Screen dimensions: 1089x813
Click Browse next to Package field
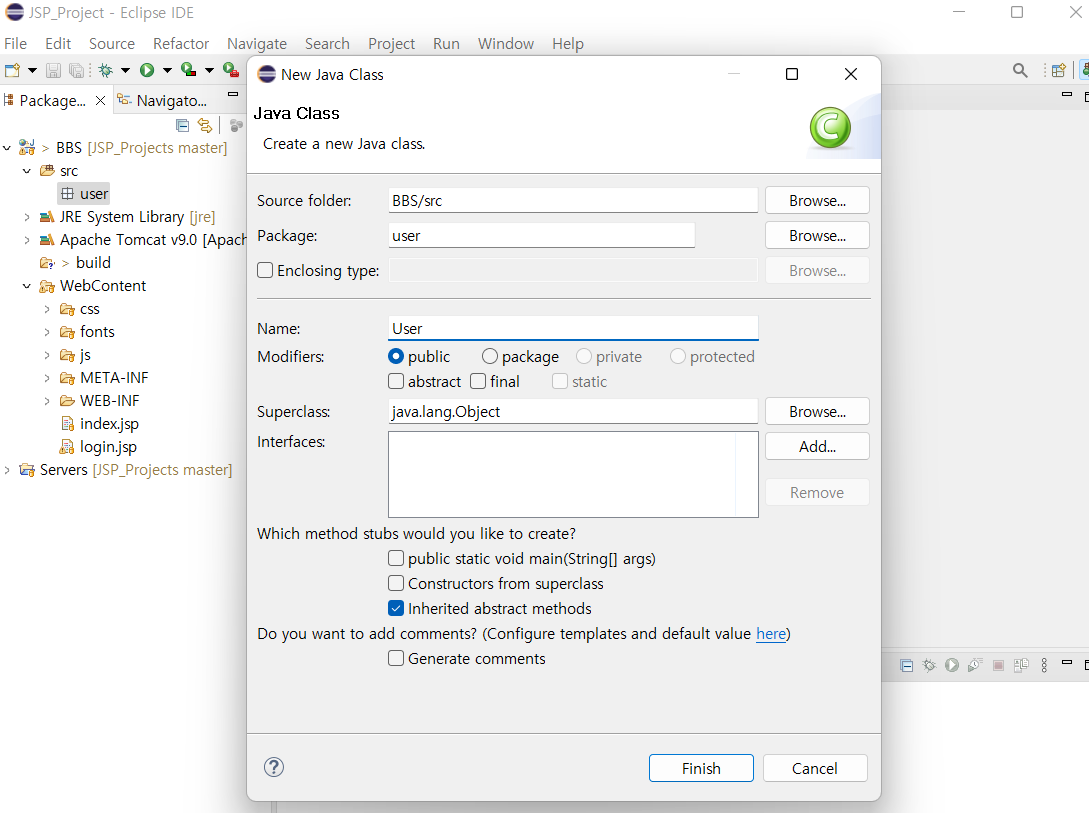click(817, 236)
